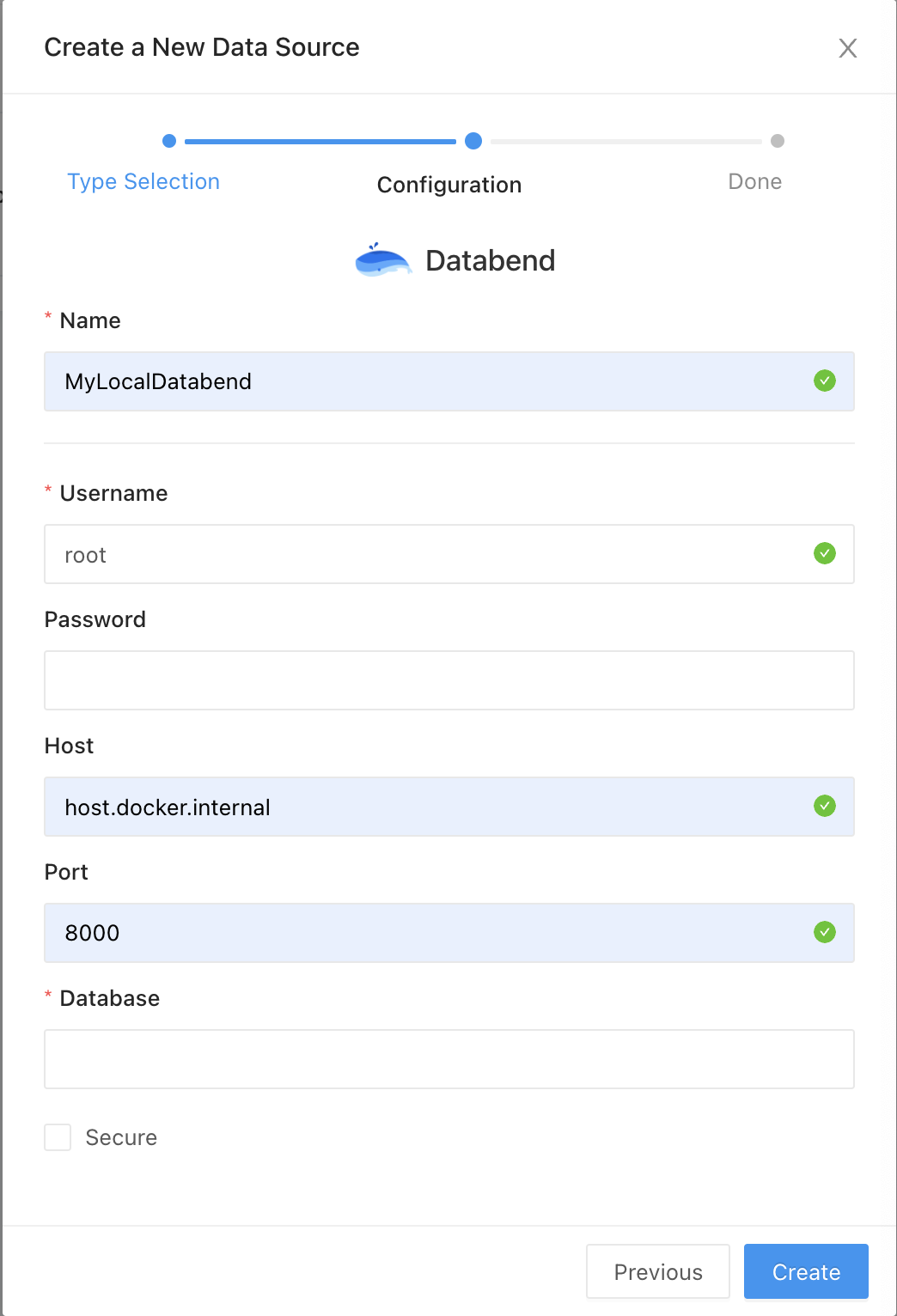897x1316 pixels.
Task: Close the Create a New Data Source dialog
Action: coord(847,48)
